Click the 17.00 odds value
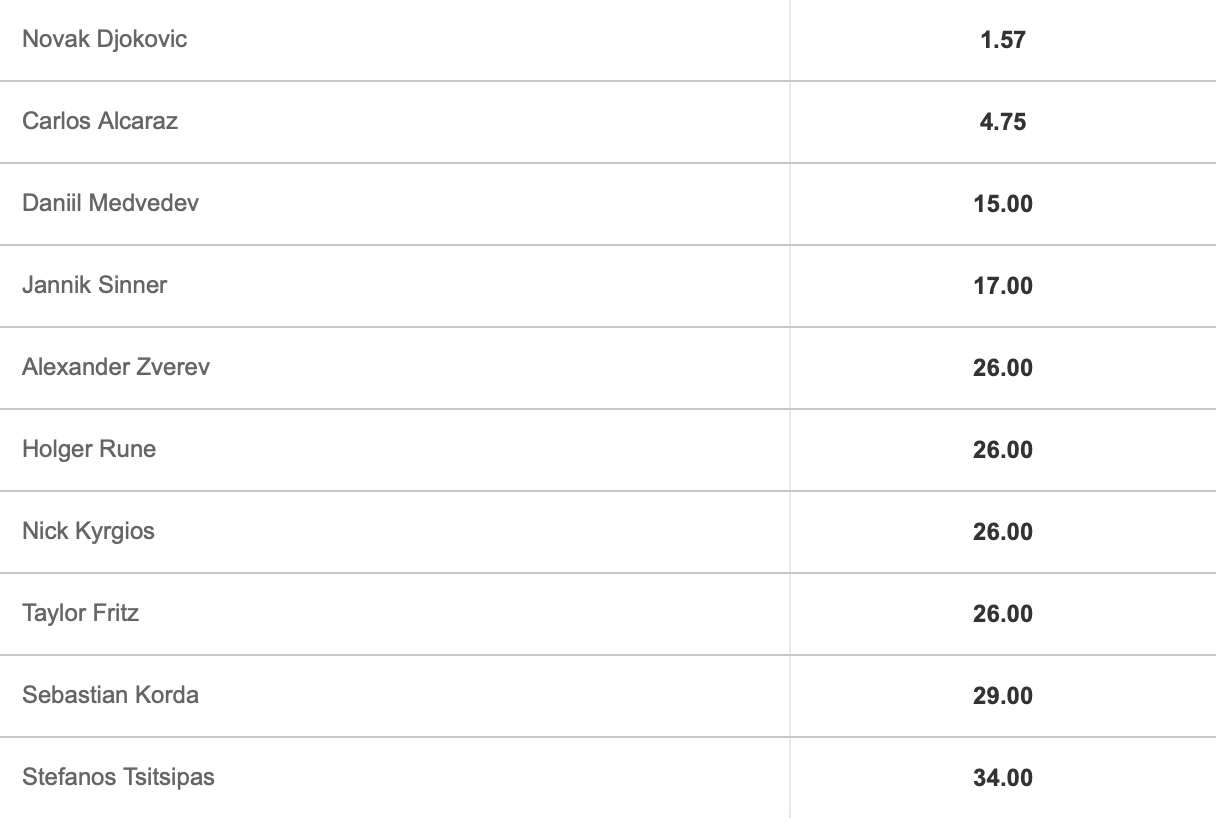Screen dimensions: 1216x818 coord(1002,287)
